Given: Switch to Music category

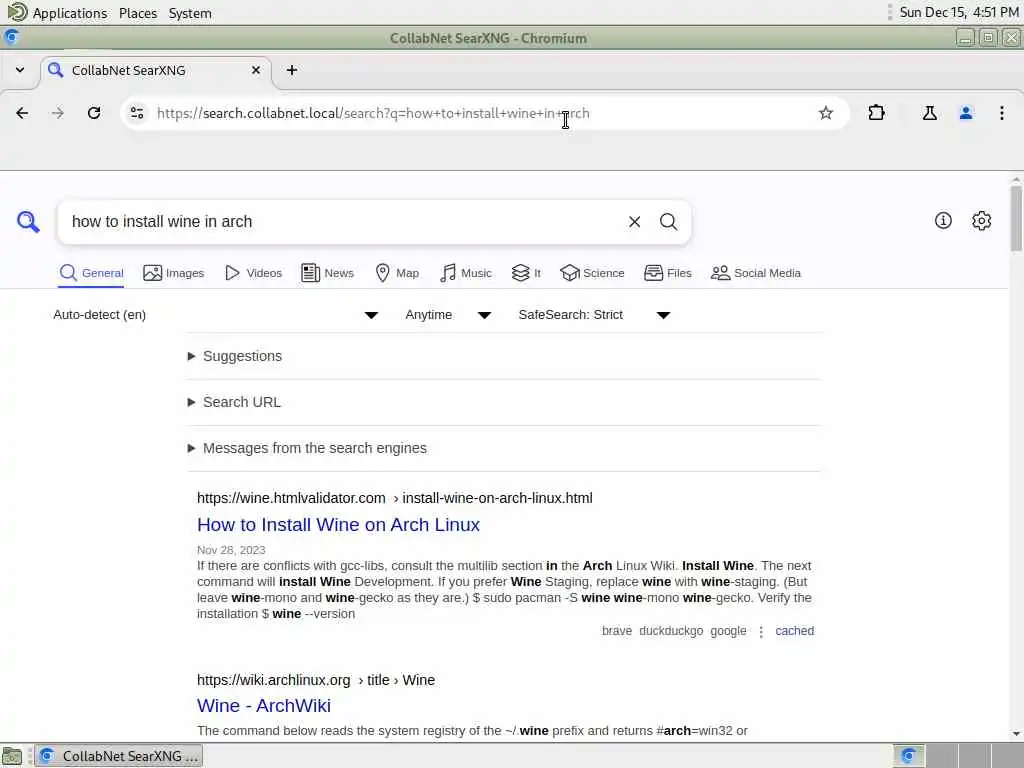Looking at the screenshot, I should (466, 273).
